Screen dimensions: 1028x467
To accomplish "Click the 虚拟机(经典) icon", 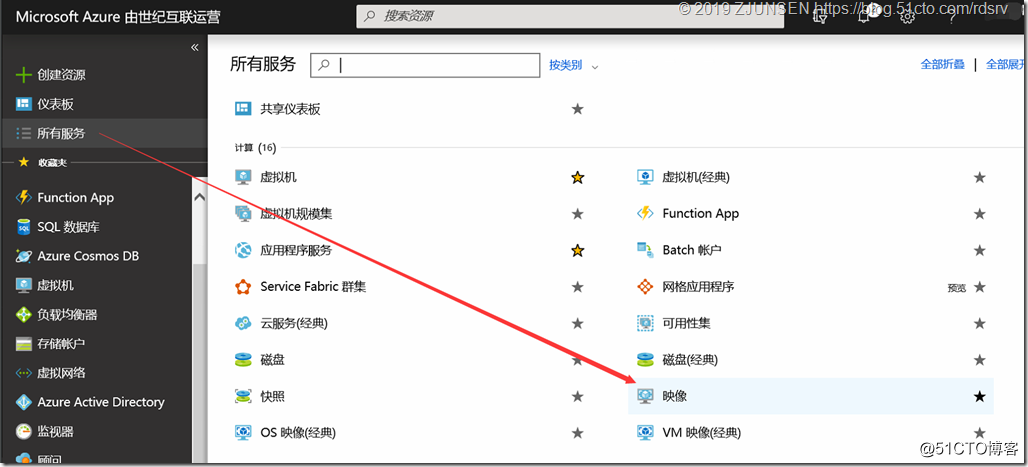I will click(x=645, y=177).
